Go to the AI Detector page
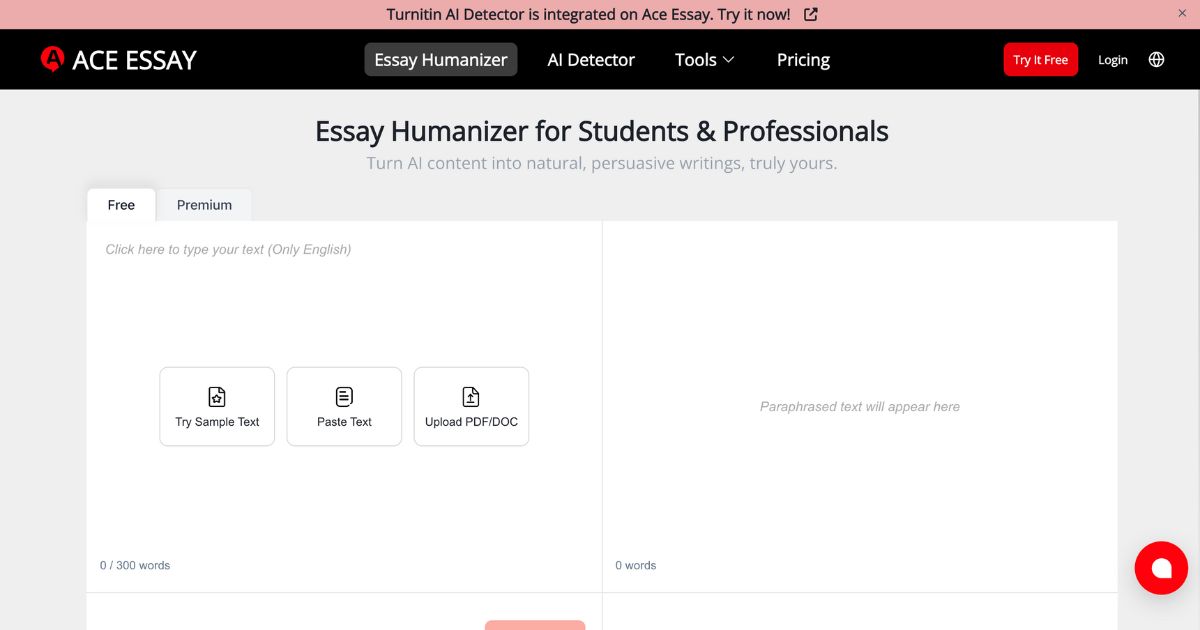This screenshot has width=1200, height=630. [x=591, y=59]
